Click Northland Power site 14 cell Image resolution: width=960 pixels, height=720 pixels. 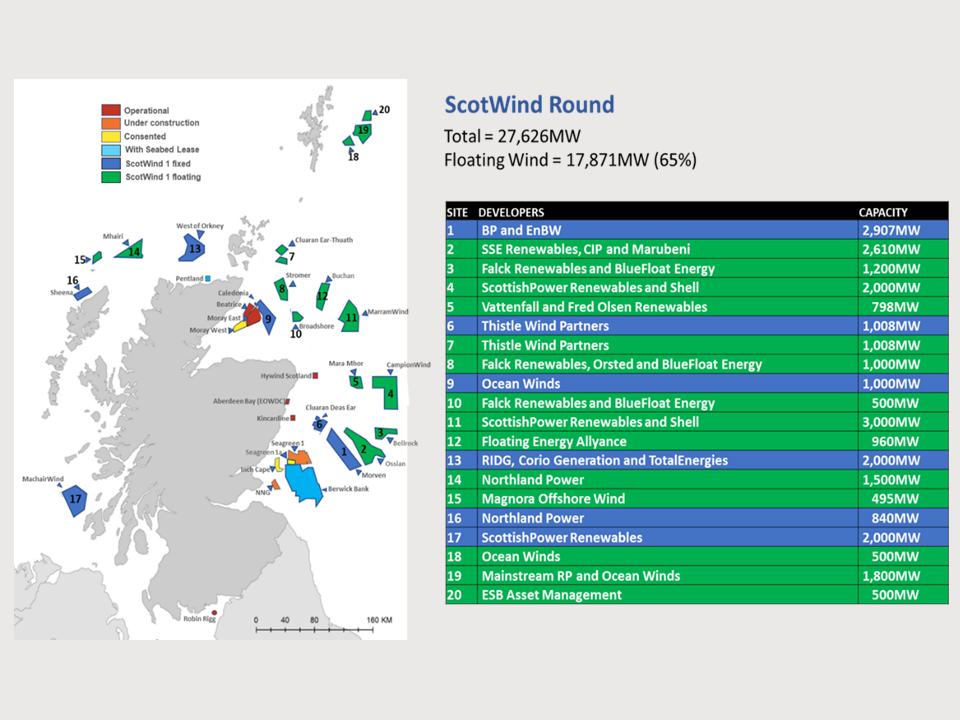tap(667, 480)
